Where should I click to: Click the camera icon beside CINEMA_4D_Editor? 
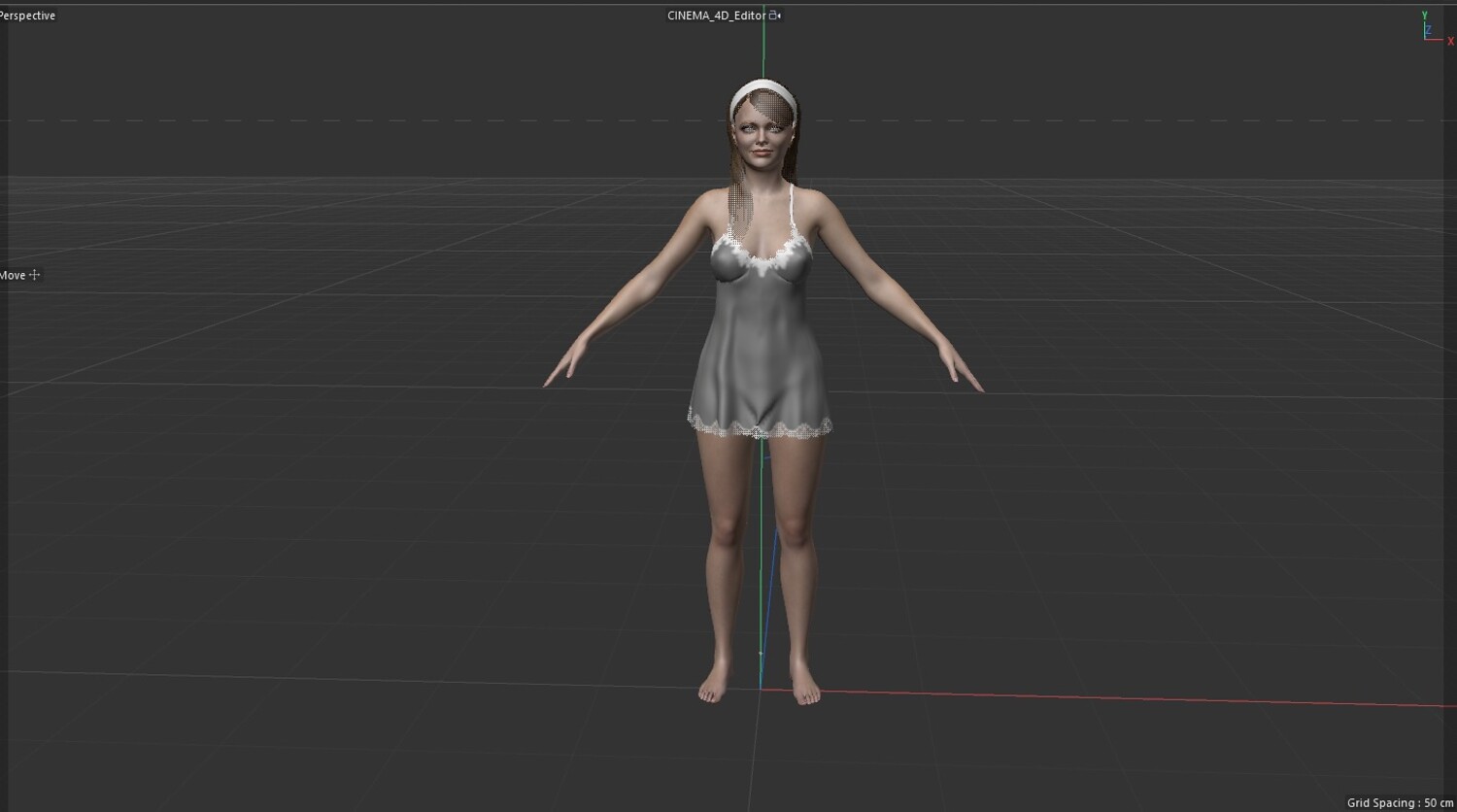coord(775,16)
